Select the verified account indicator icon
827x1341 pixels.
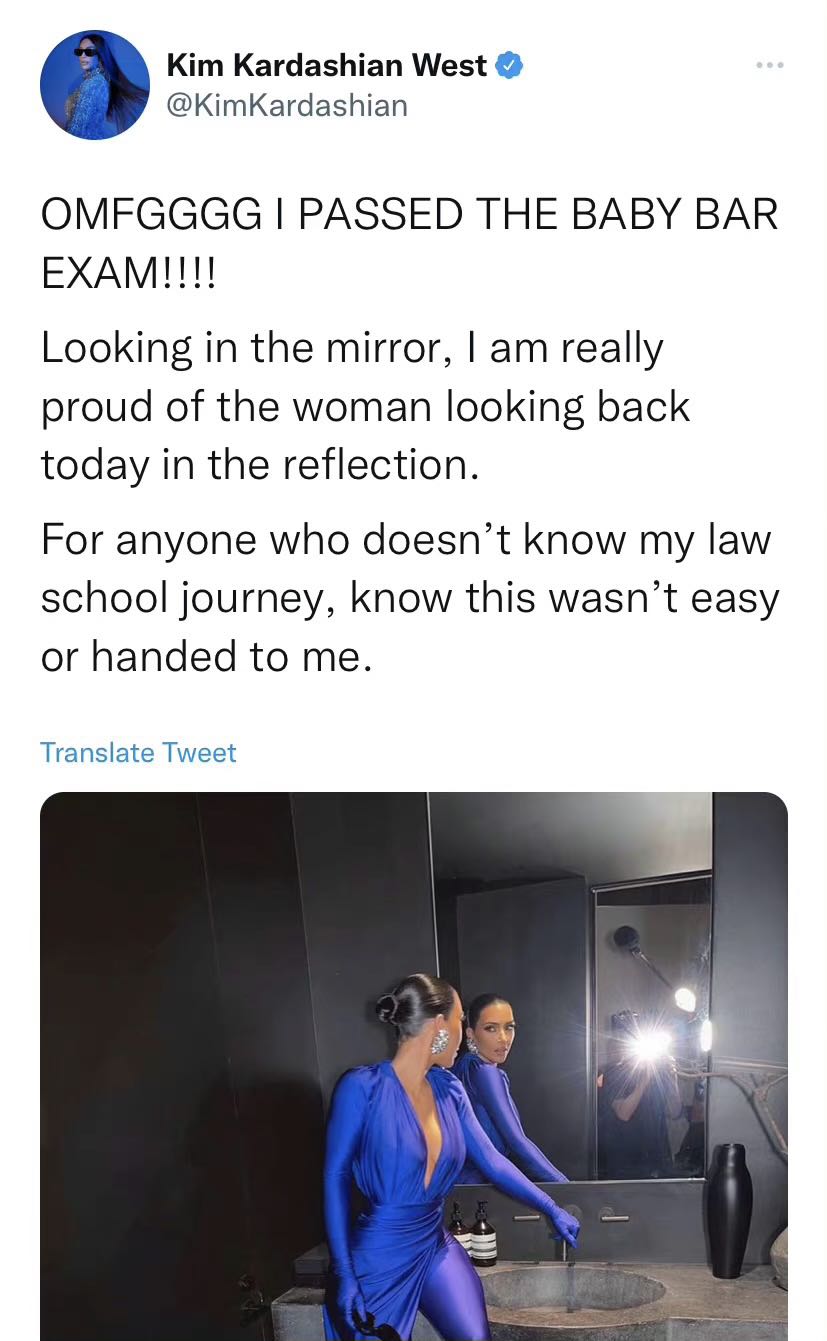point(508,64)
